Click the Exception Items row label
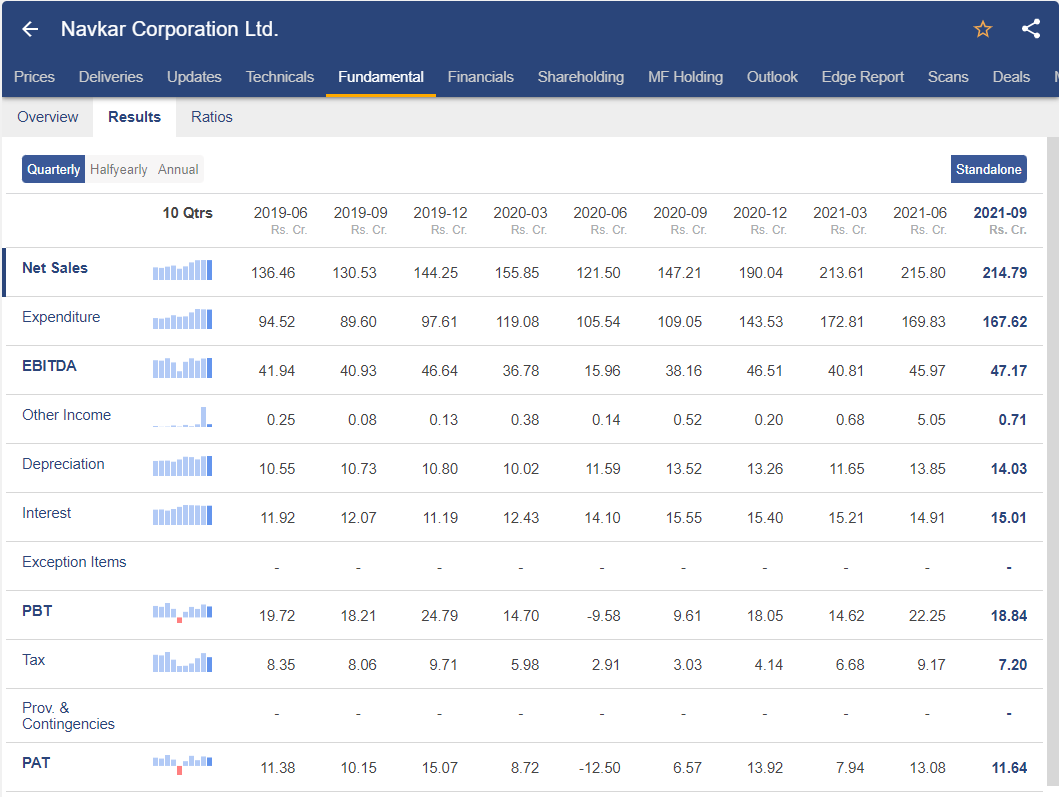The height and width of the screenshot is (797, 1059). [x=74, y=562]
